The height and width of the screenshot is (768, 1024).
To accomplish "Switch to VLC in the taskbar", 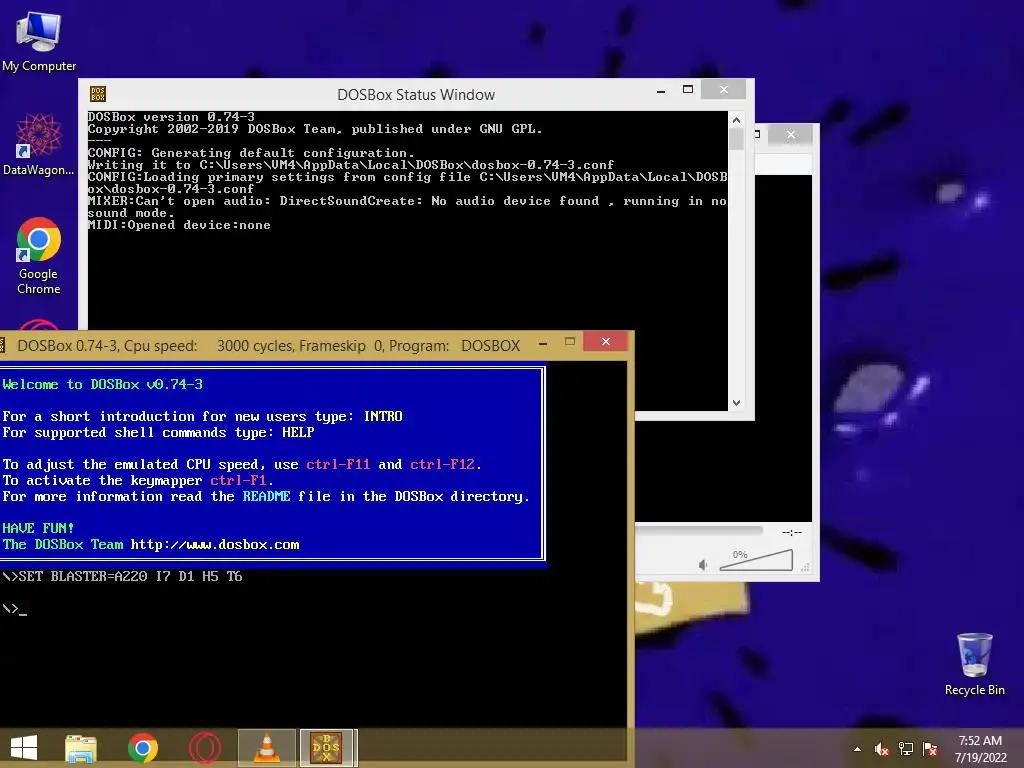I will [266, 748].
